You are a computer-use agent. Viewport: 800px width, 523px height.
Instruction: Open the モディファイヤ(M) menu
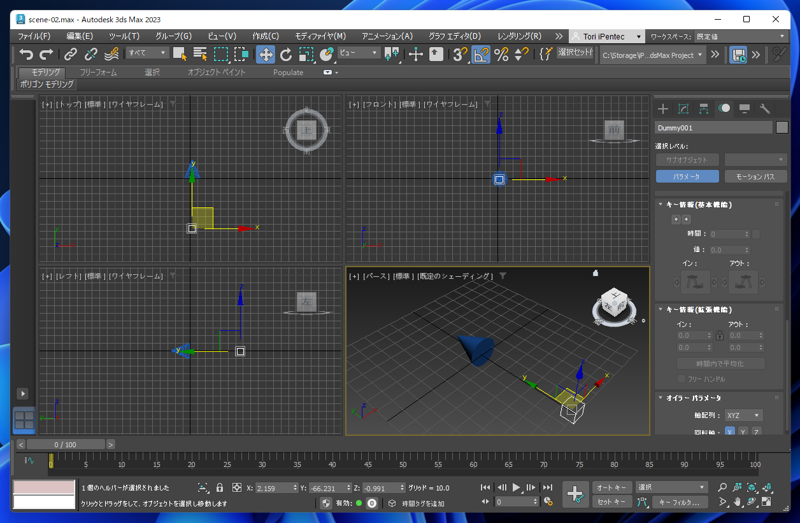click(320, 36)
